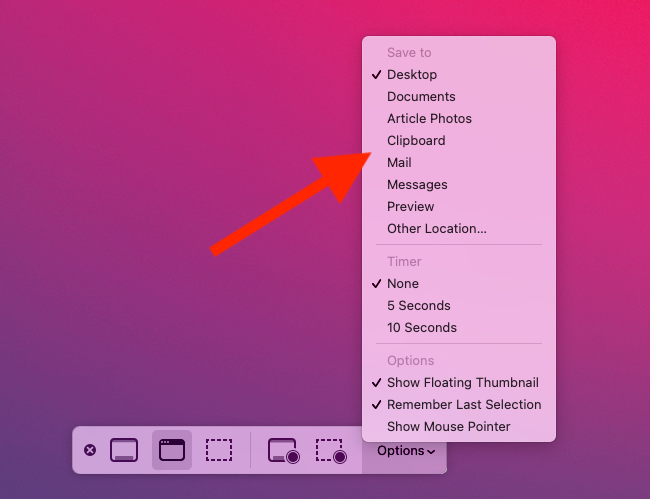This screenshot has width=650, height=499.
Task: Collapse the Options dropdown in toolbar
Action: 406,451
